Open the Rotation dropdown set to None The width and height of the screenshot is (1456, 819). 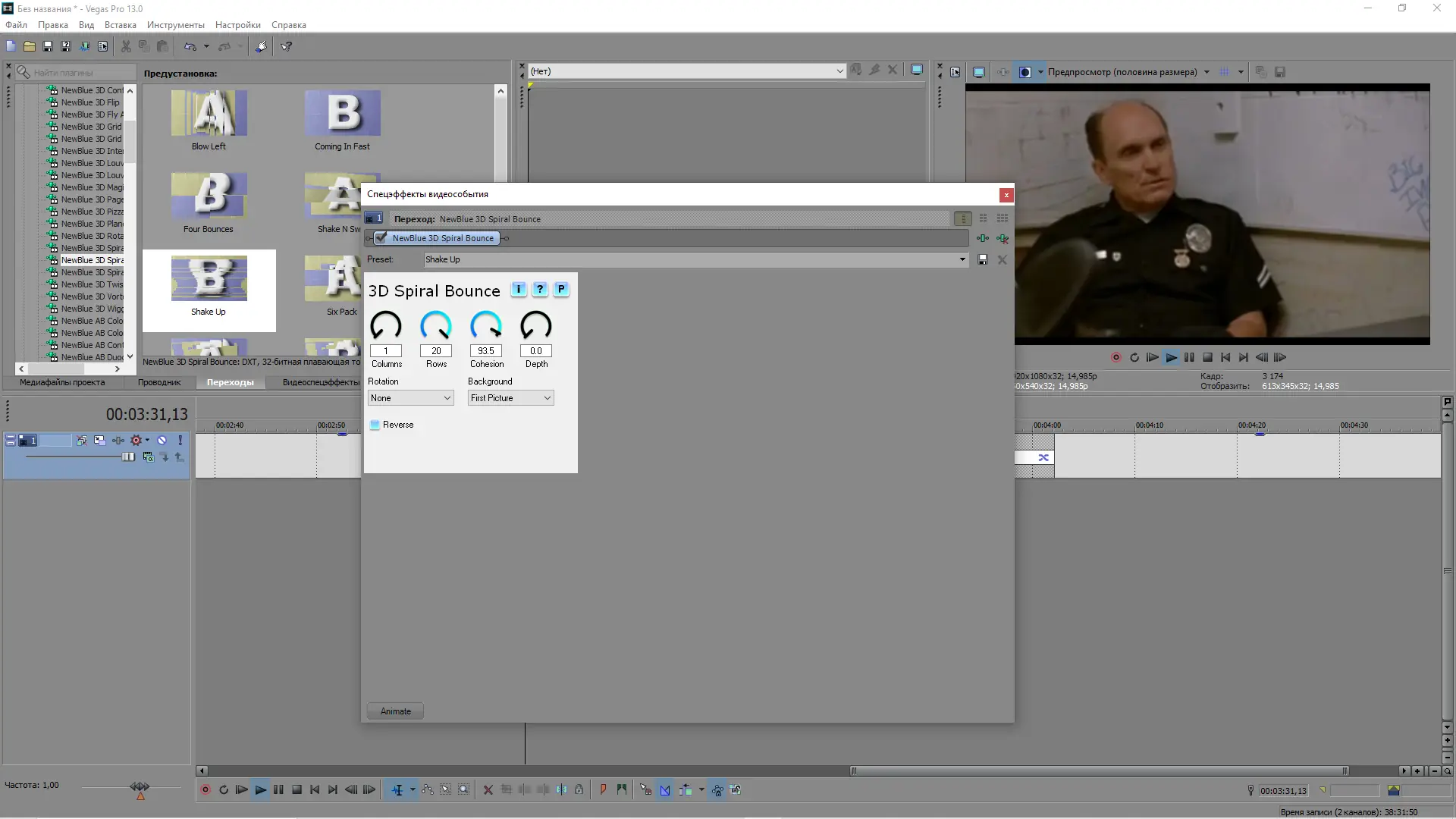[410, 398]
